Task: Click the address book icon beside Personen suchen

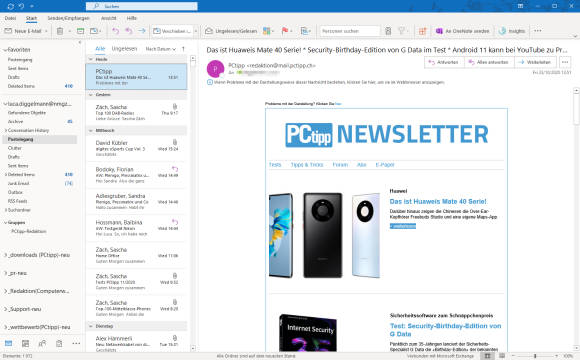Action: pyautogui.click(x=388, y=31)
